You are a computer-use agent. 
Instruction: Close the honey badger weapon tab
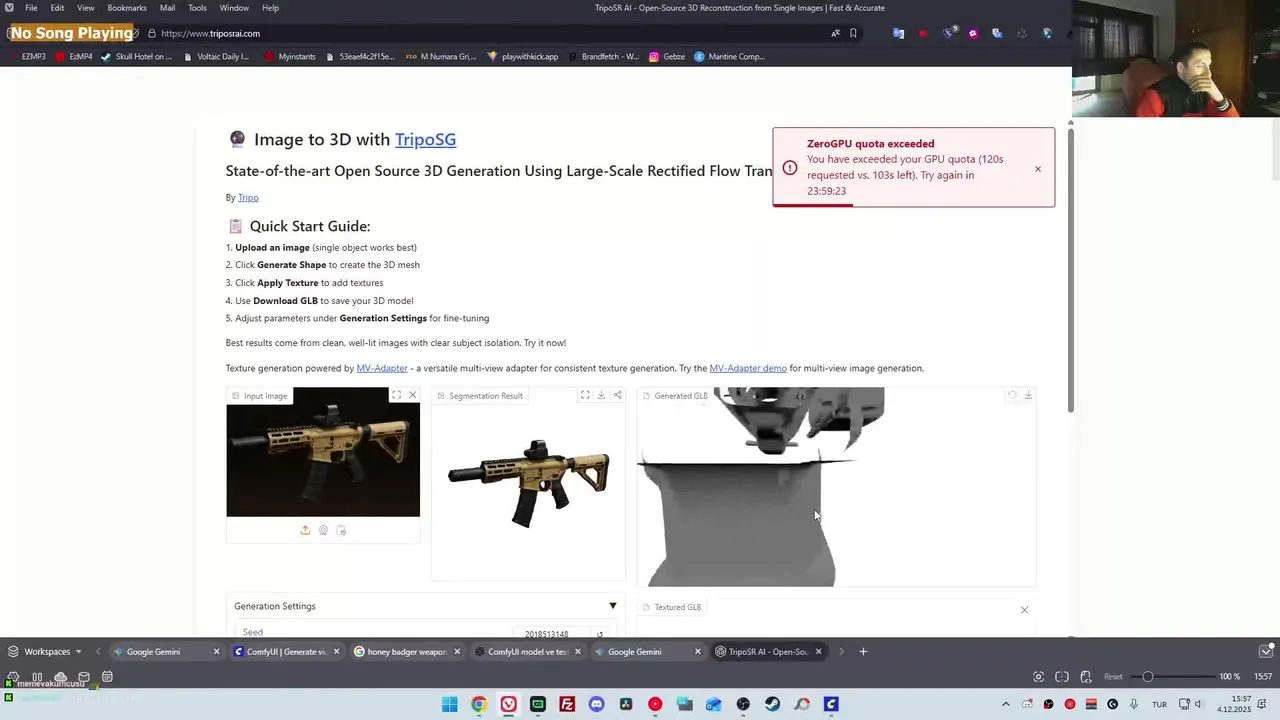(x=457, y=652)
